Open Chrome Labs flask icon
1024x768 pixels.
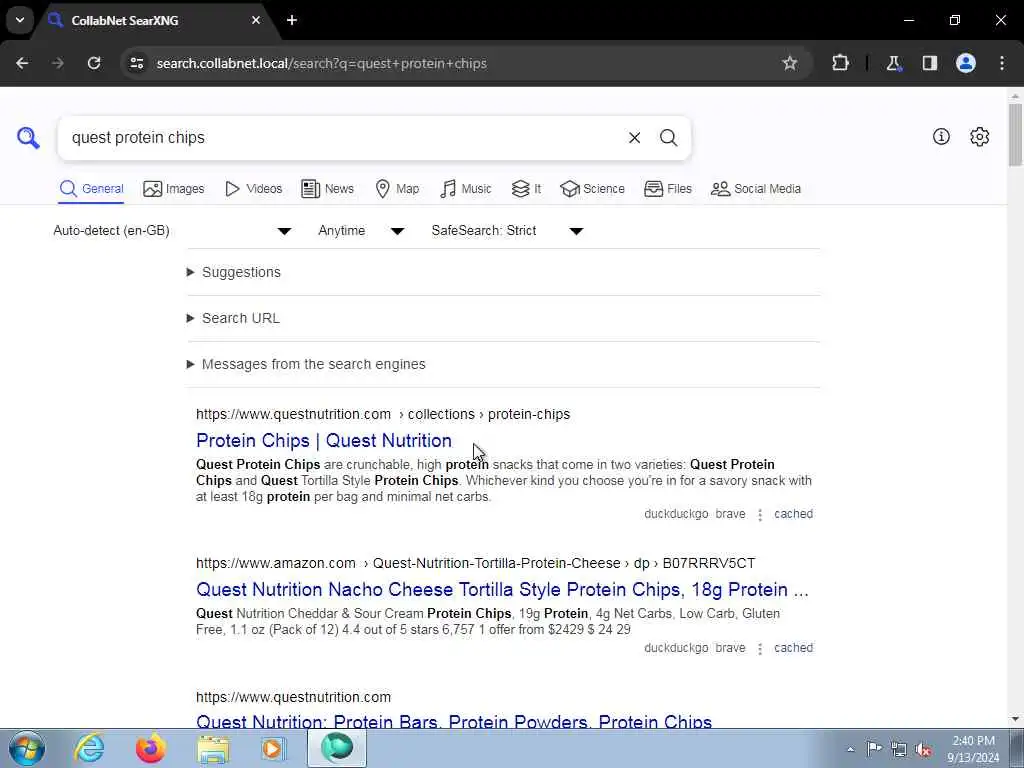tap(893, 63)
